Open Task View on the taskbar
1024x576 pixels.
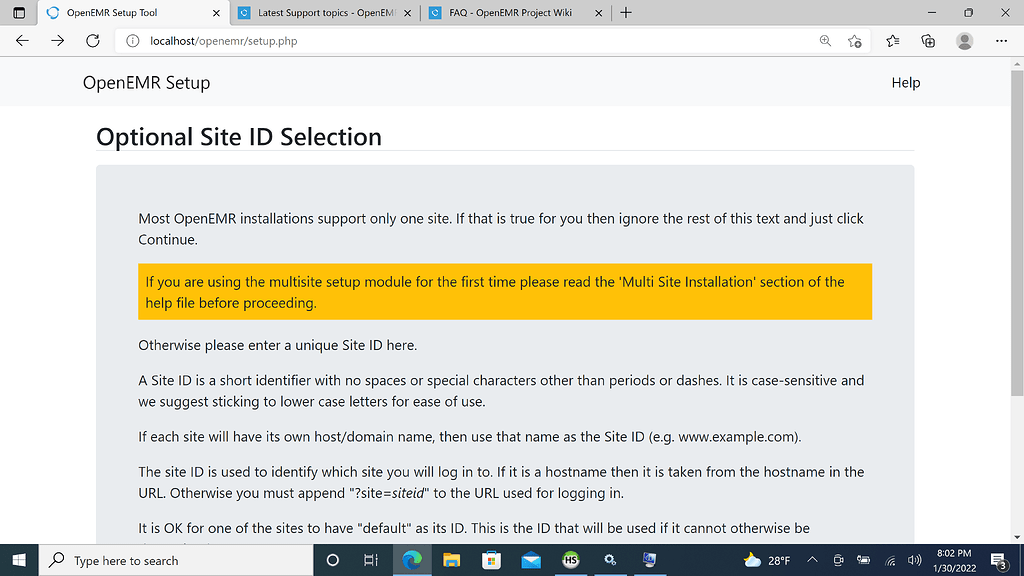coord(371,560)
